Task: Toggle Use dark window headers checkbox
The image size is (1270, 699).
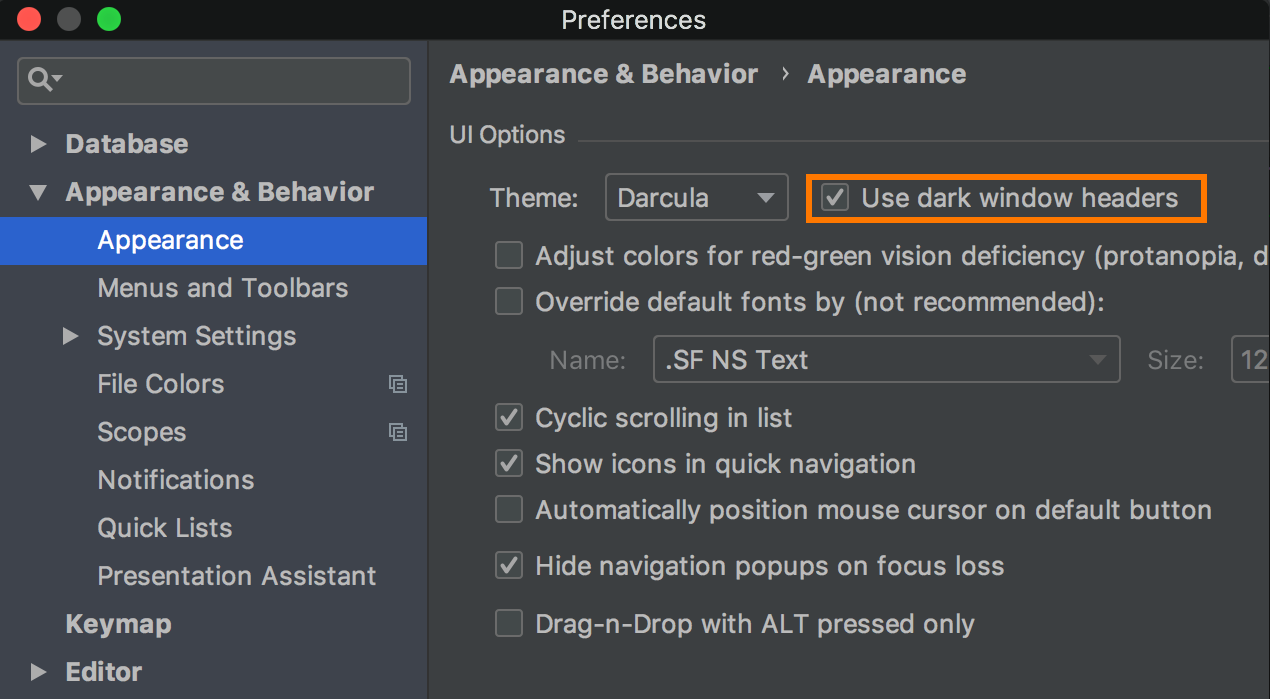Action: (835, 198)
